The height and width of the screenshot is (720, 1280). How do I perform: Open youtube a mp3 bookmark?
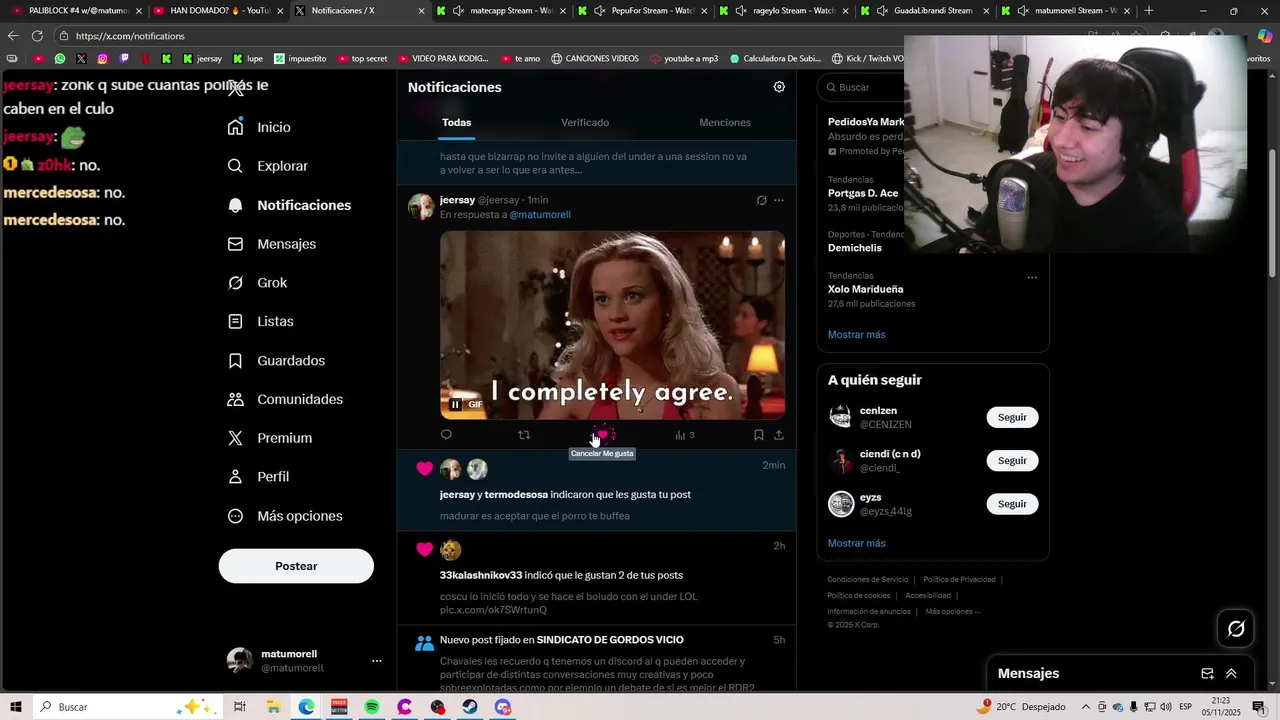click(x=683, y=58)
